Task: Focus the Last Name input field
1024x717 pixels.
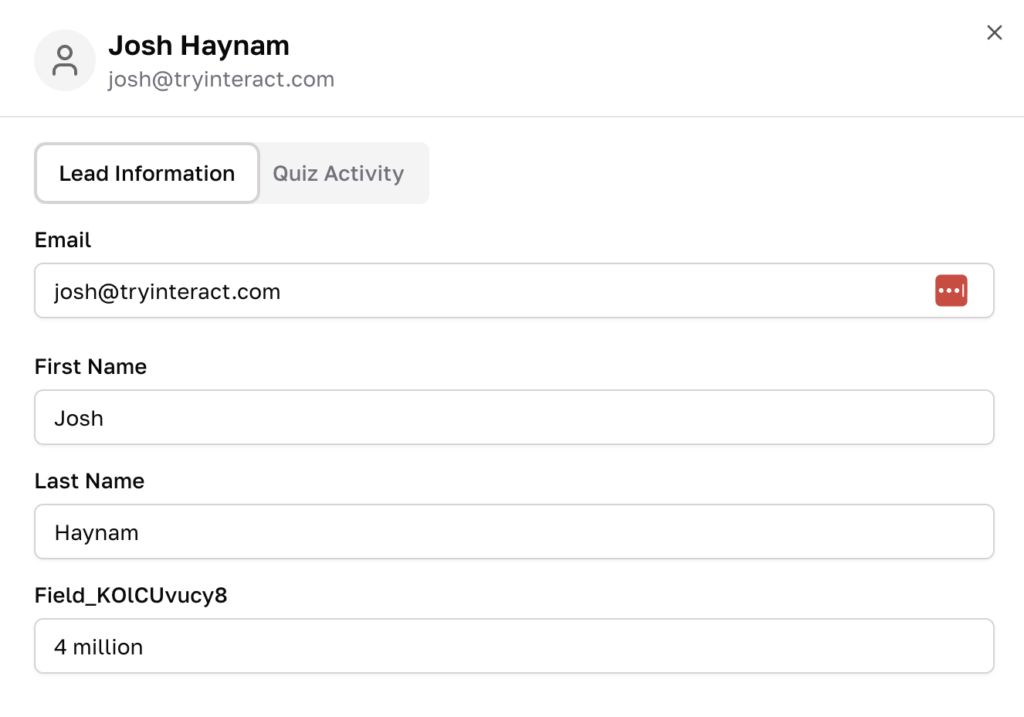Action: [x=514, y=532]
